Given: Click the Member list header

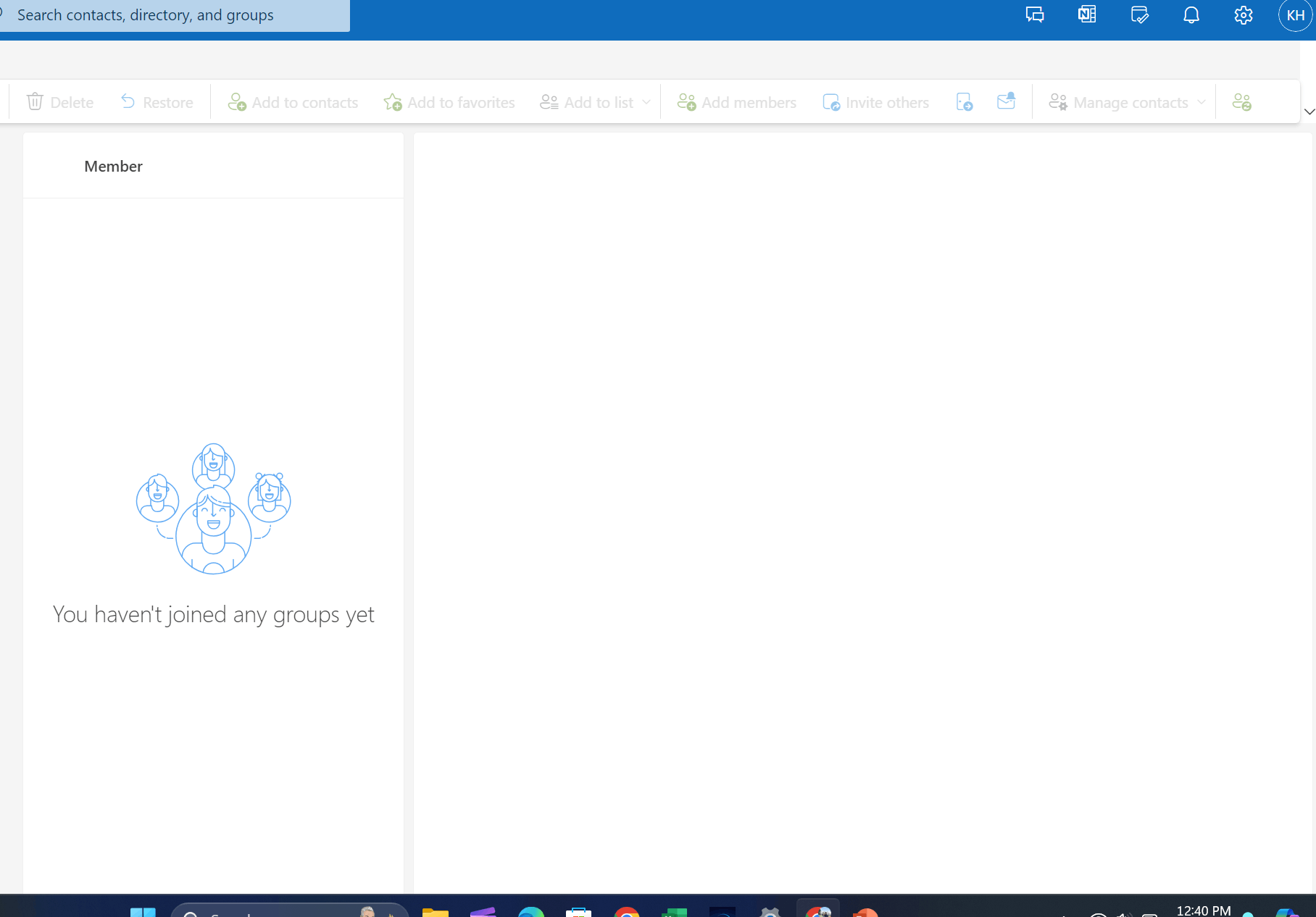Looking at the screenshot, I should [113, 166].
